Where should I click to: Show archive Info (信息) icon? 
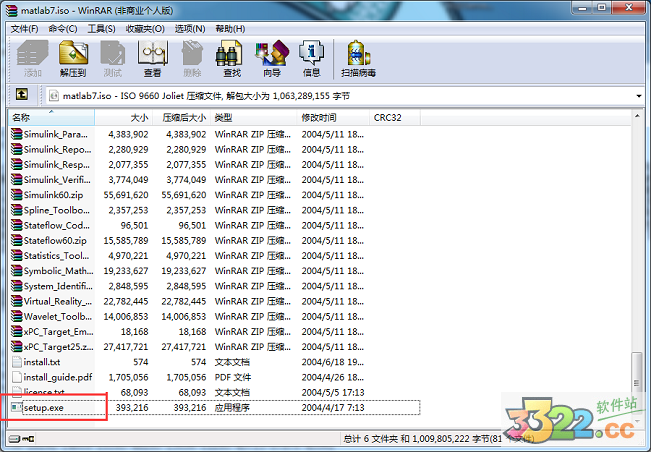(x=311, y=54)
